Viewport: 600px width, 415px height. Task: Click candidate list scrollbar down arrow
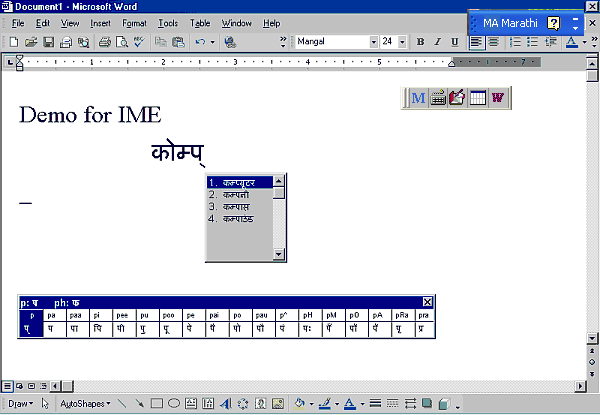pyautogui.click(x=279, y=256)
